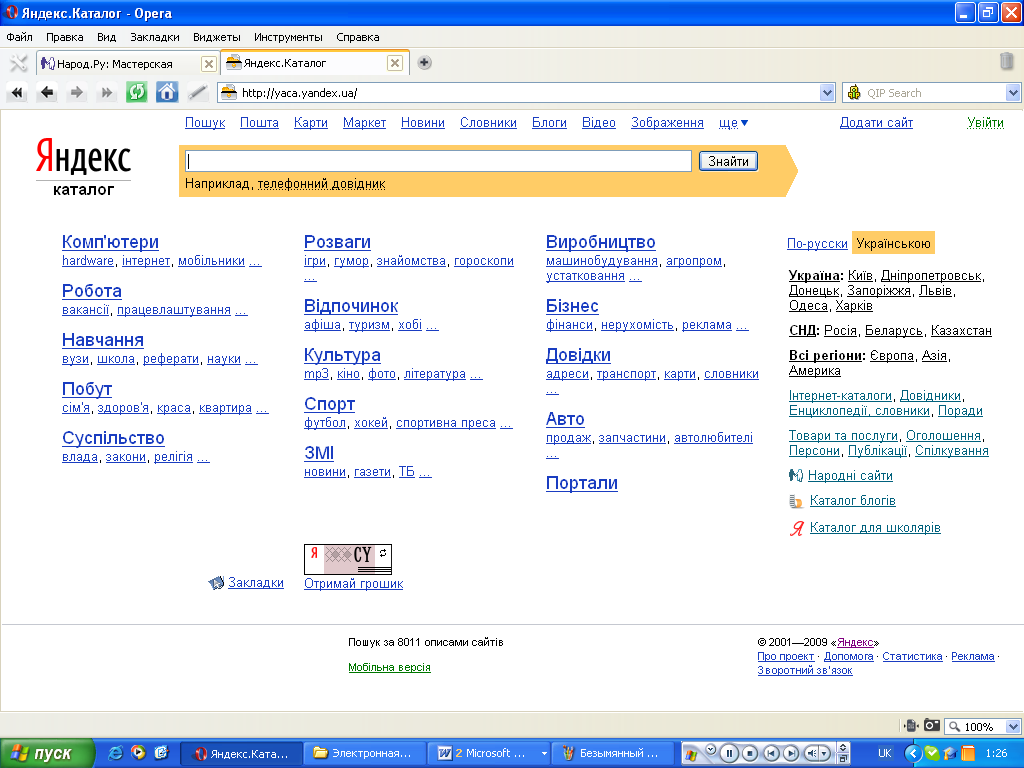Click the Увійти login link

pyautogui.click(x=985, y=123)
